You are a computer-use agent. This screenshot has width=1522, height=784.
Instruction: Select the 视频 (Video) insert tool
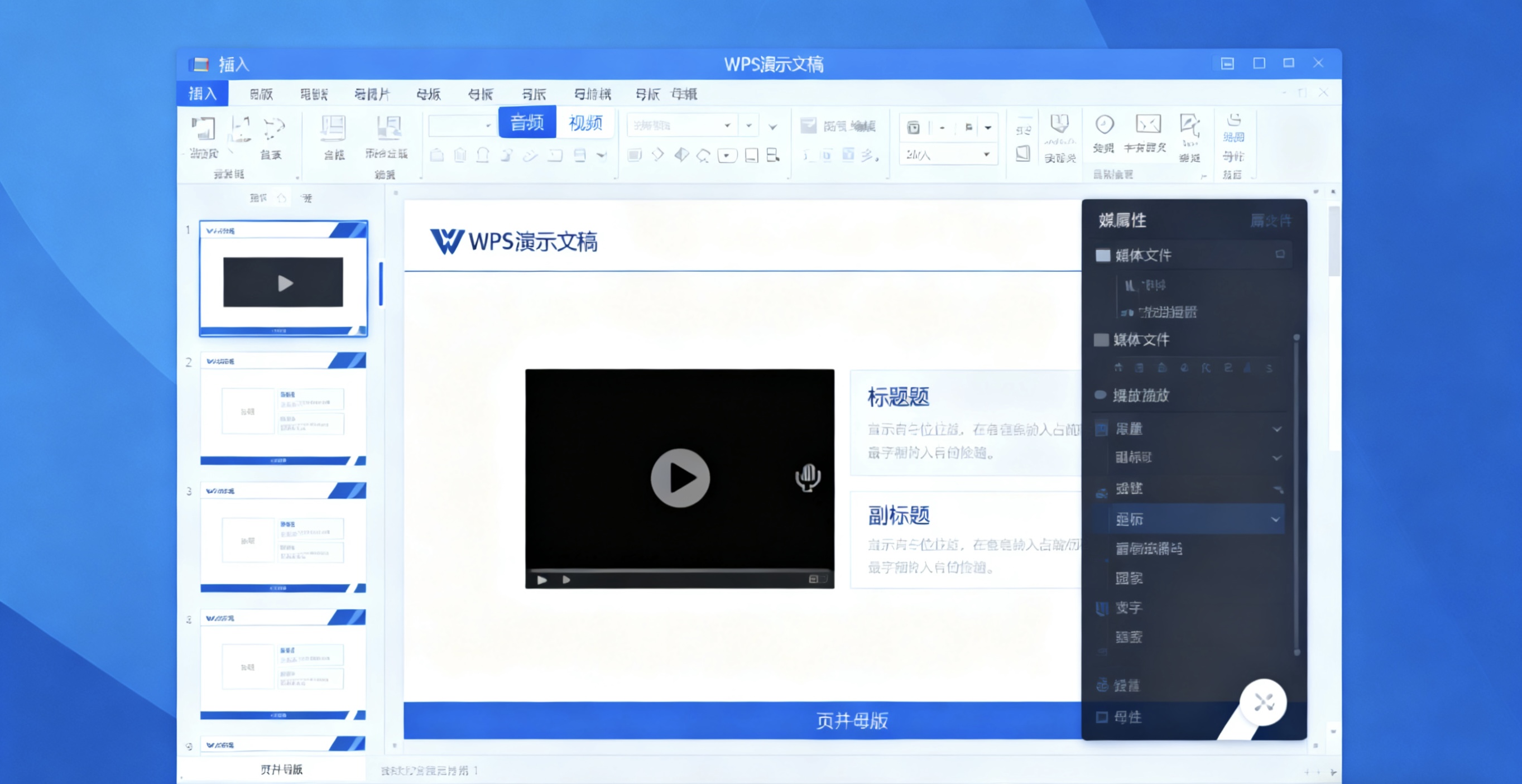[x=586, y=123]
